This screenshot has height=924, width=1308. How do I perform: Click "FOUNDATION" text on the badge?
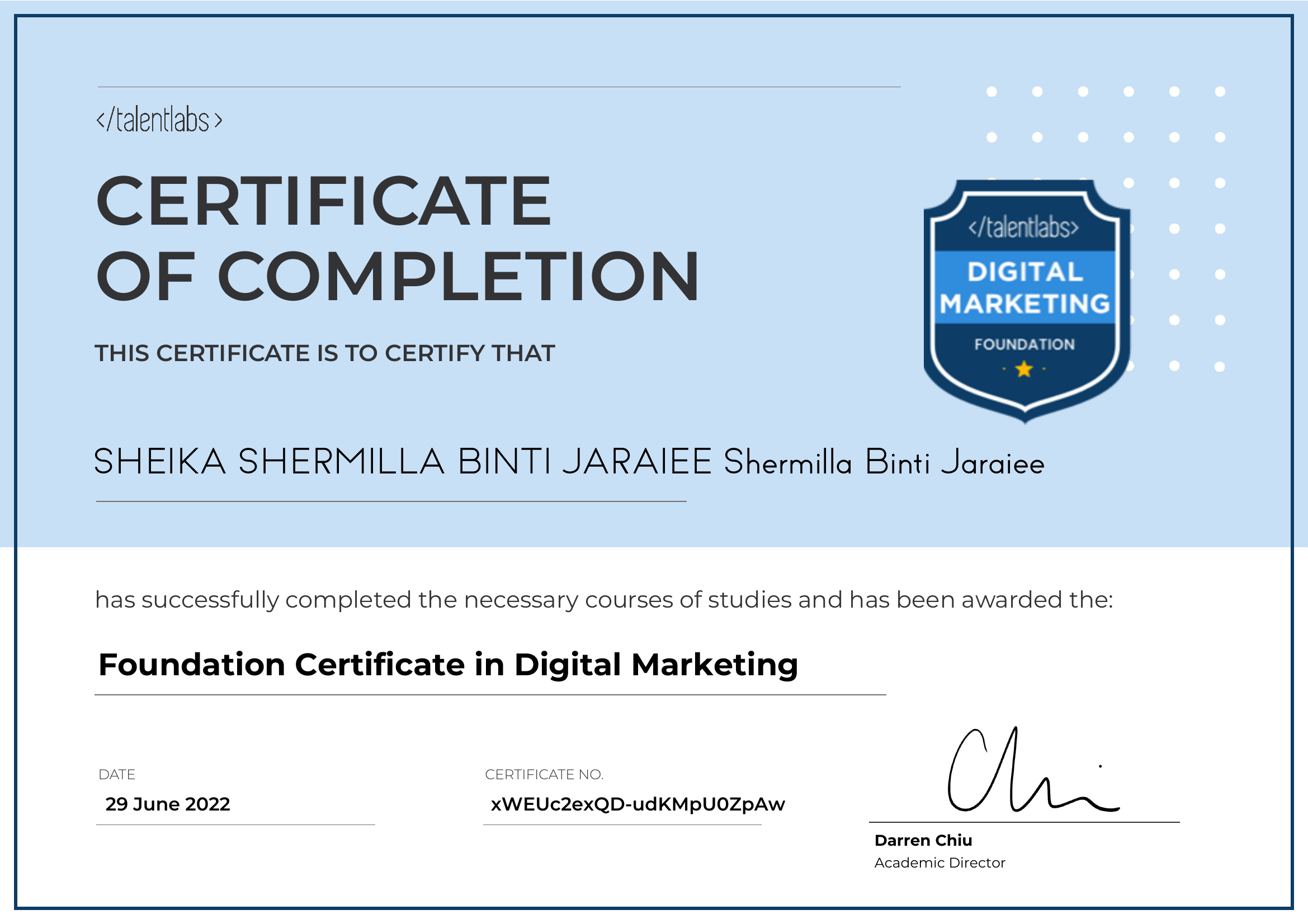click(x=1024, y=344)
